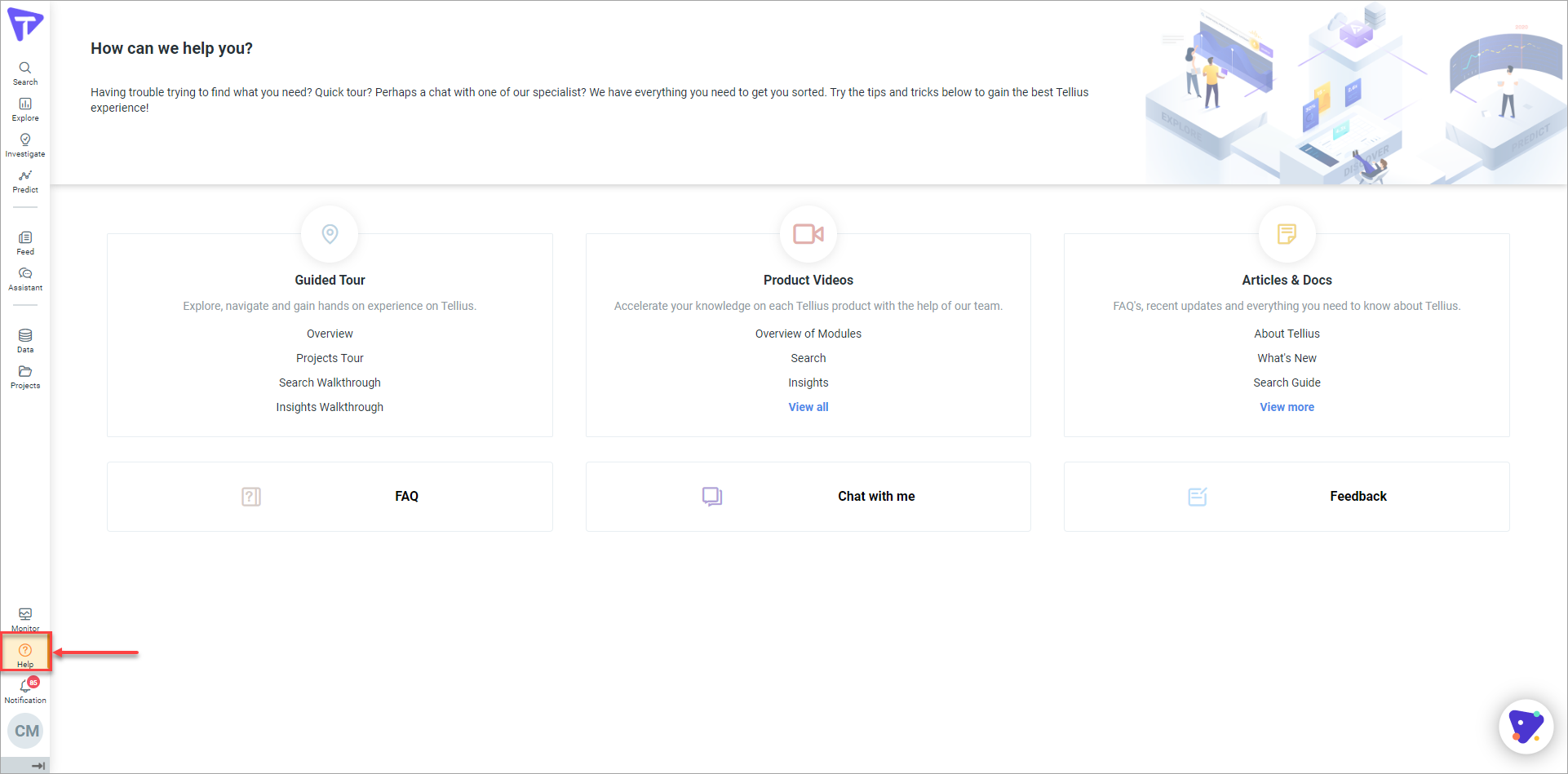
Task: Click the Articles & Docs heading
Action: pyautogui.click(x=1287, y=280)
